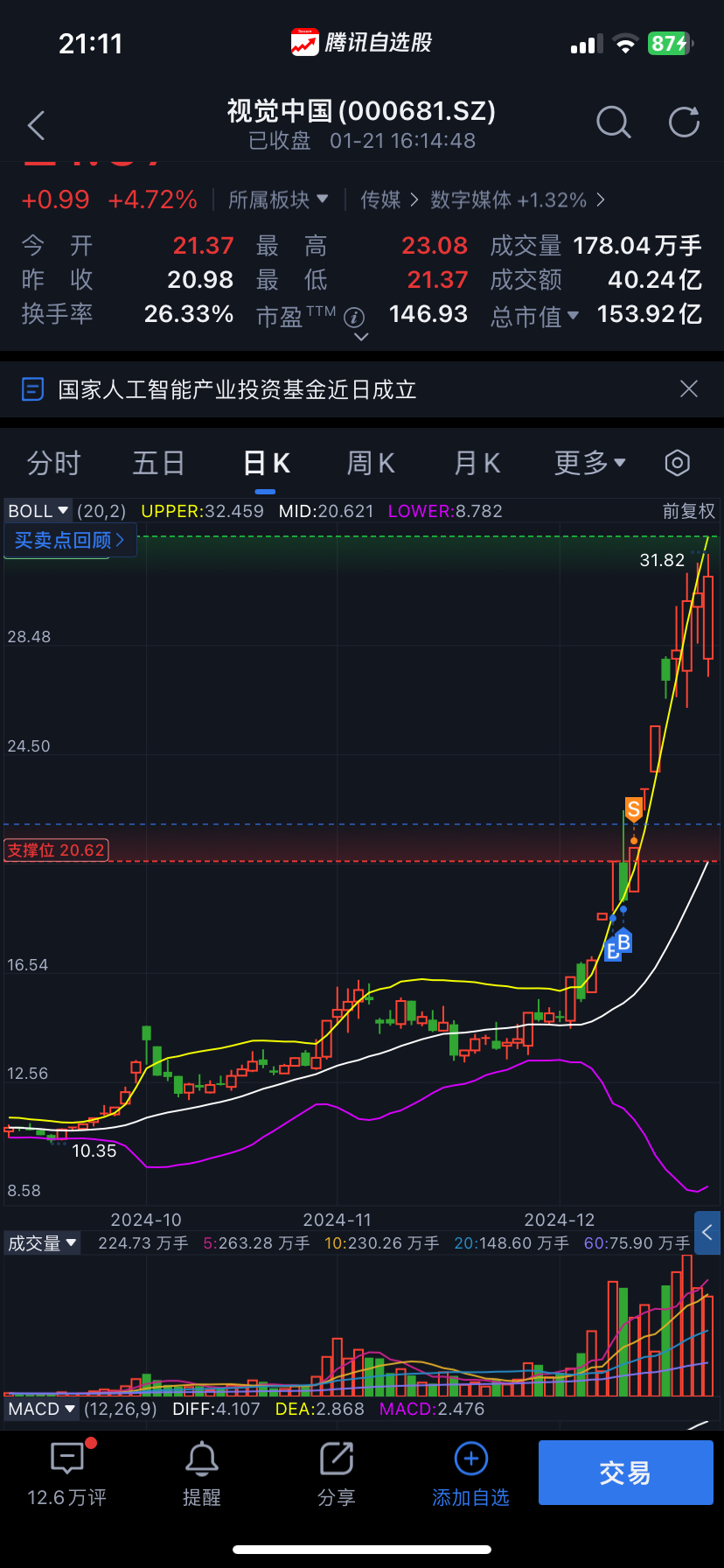Tap the 21:11 status bar clock
This screenshot has height=1568, width=724.
coord(91,44)
